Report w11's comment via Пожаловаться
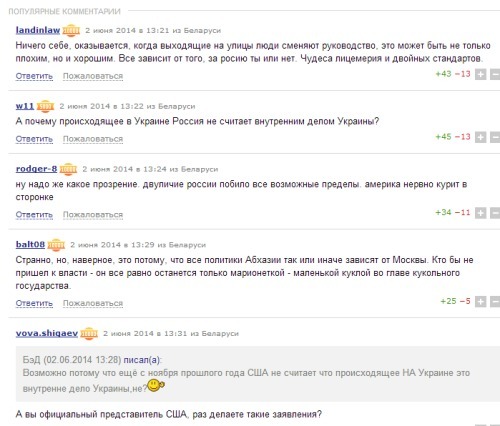This screenshot has height=426, width=500. [93, 139]
